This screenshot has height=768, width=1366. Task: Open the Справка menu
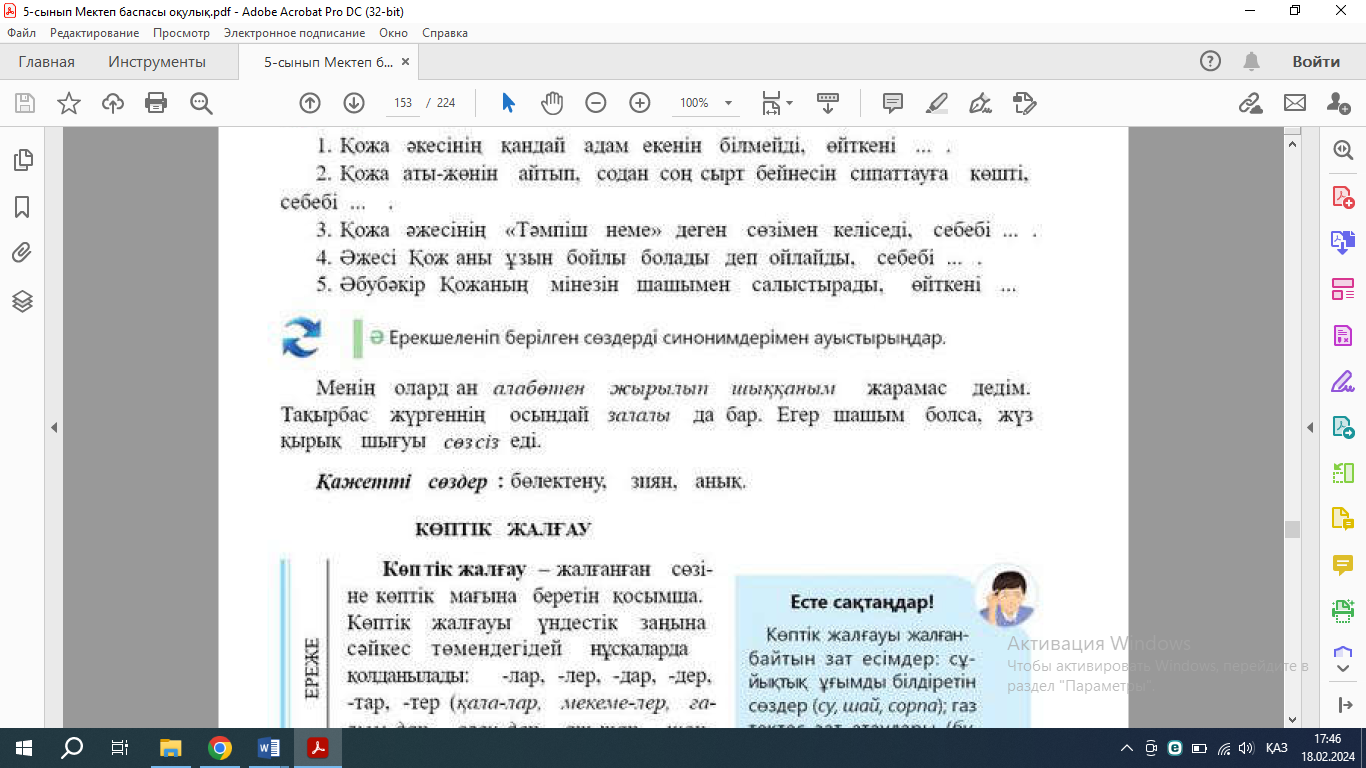coord(445,33)
